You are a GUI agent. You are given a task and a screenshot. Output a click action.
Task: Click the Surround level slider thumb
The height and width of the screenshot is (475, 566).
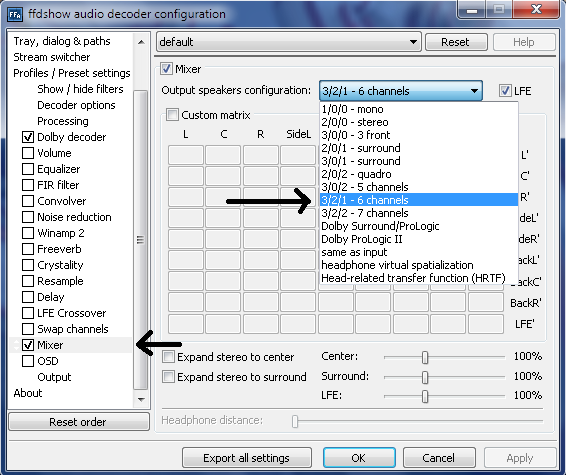[x=425, y=377]
